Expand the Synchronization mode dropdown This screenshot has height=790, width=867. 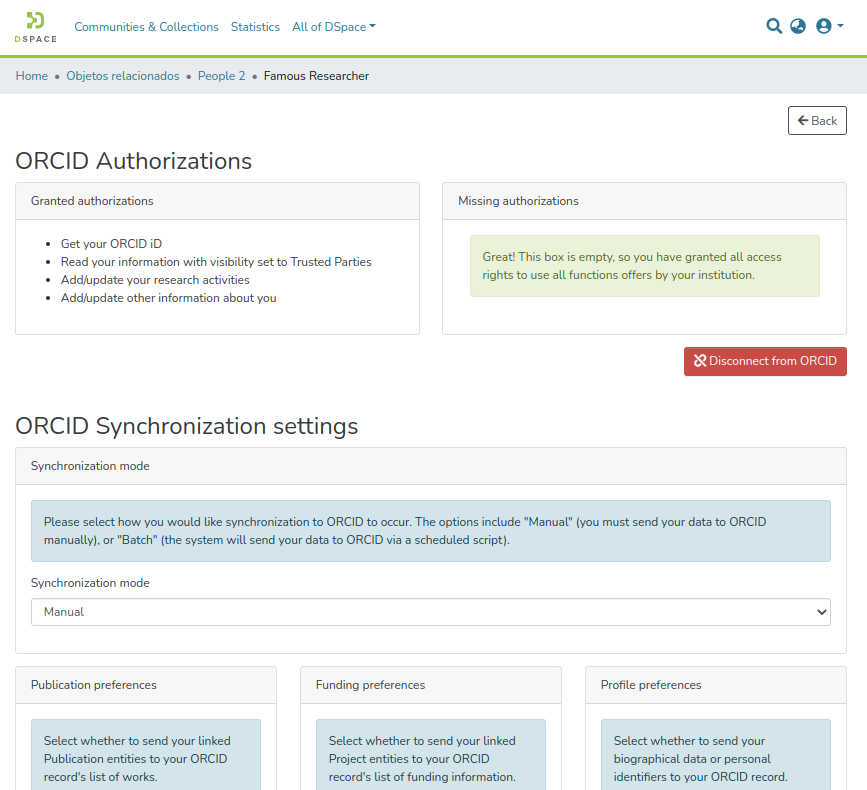point(430,612)
